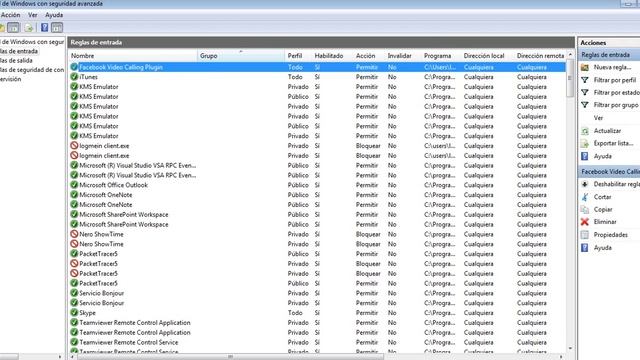This screenshot has height=360, width=640.
Task: Click the Actualizar refresh icon
Action: point(585,131)
